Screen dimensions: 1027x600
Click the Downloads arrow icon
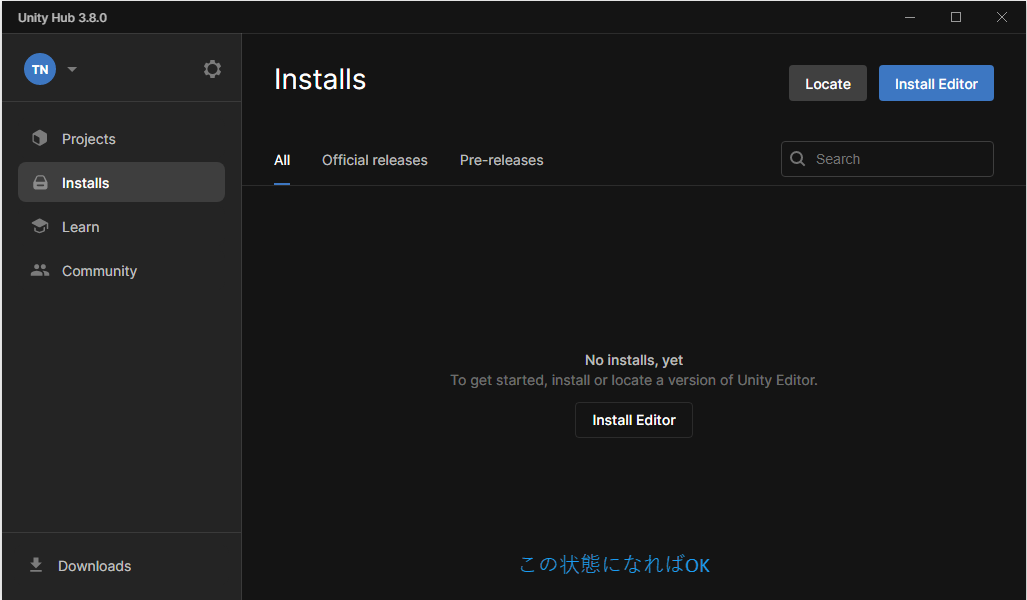[x=36, y=565]
